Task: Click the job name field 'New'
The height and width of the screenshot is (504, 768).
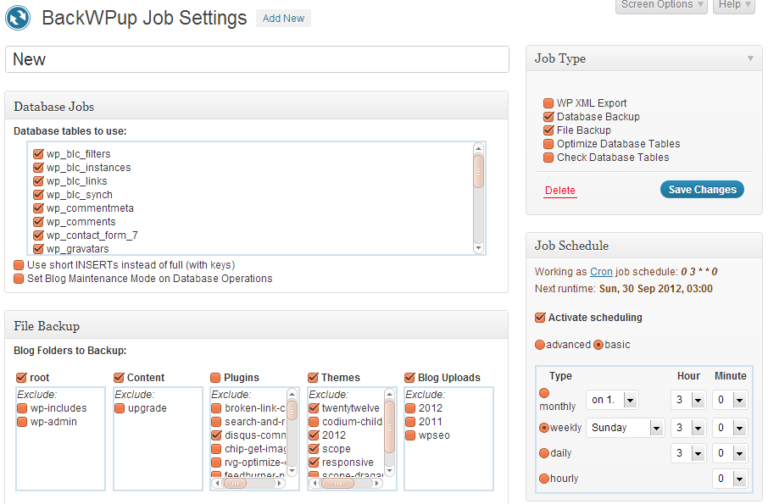Action: 258,59
